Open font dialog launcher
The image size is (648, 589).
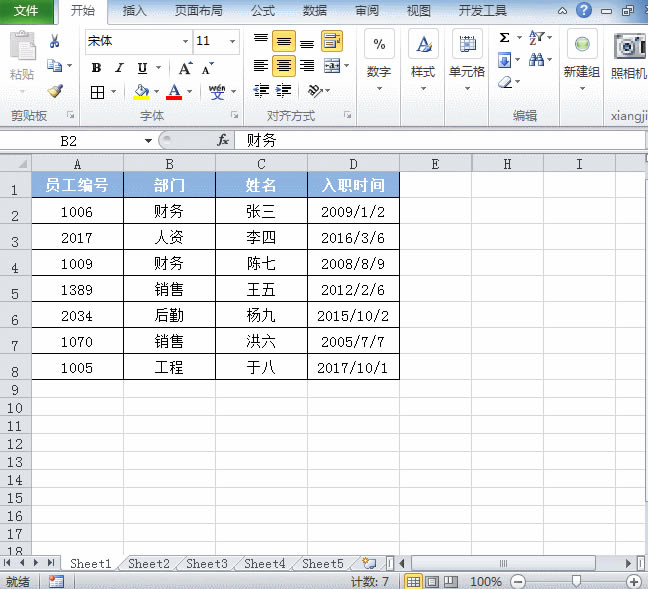click(x=234, y=115)
